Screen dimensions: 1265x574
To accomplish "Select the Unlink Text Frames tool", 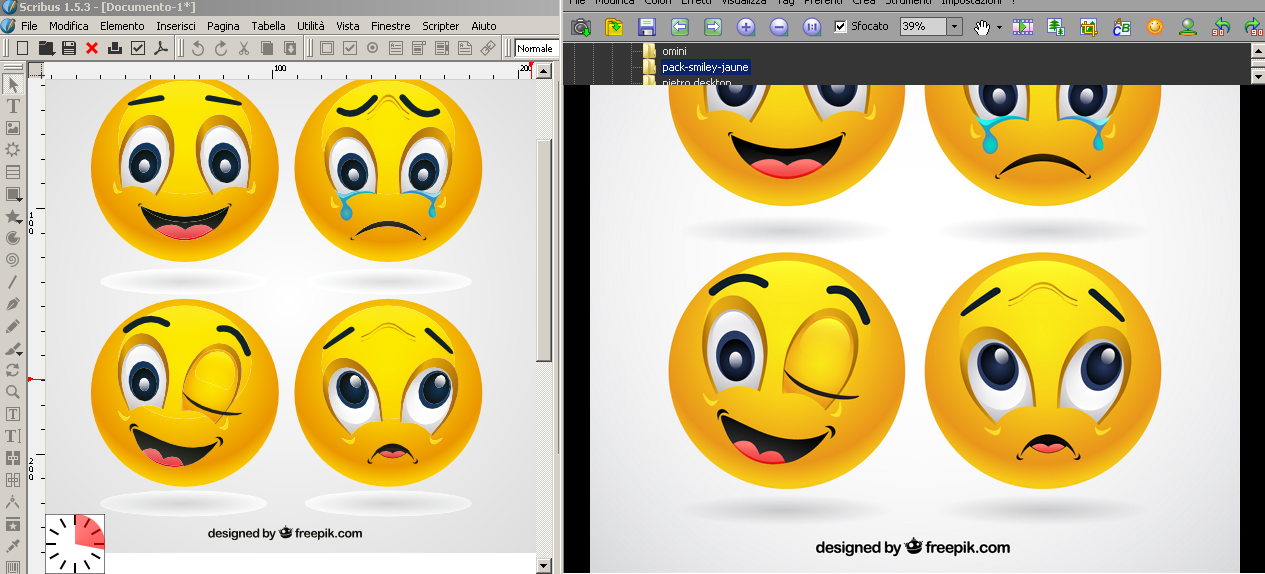I will (x=13, y=480).
